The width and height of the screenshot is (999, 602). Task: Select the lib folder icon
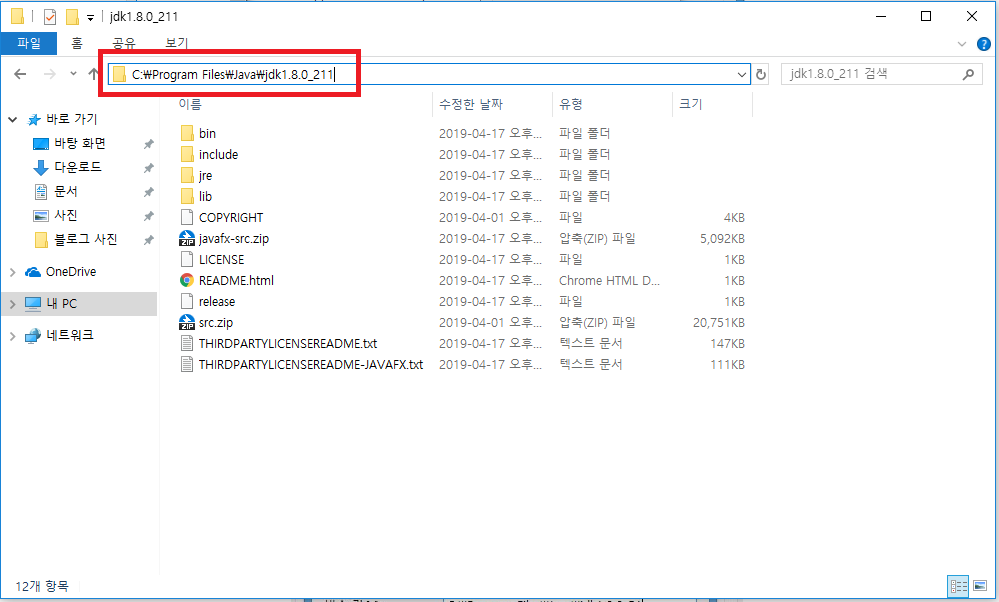[187, 196]
